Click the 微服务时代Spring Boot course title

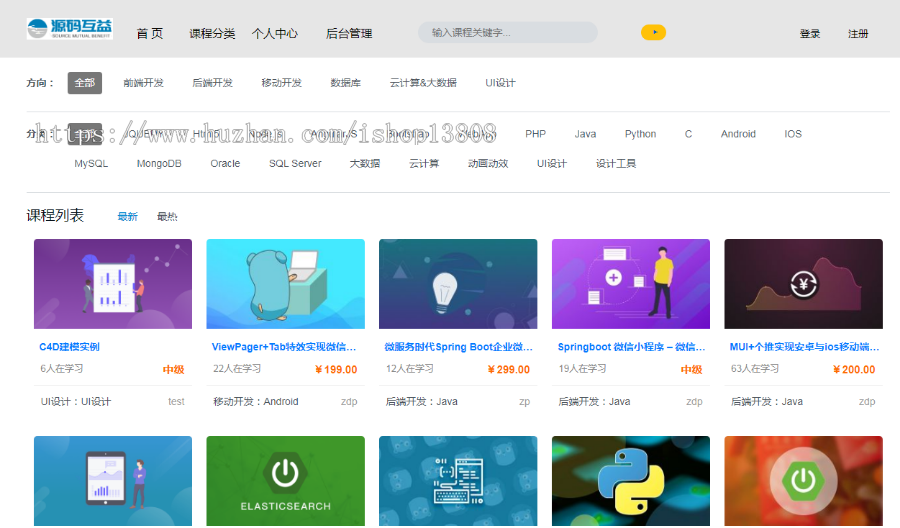pos(458,347)
